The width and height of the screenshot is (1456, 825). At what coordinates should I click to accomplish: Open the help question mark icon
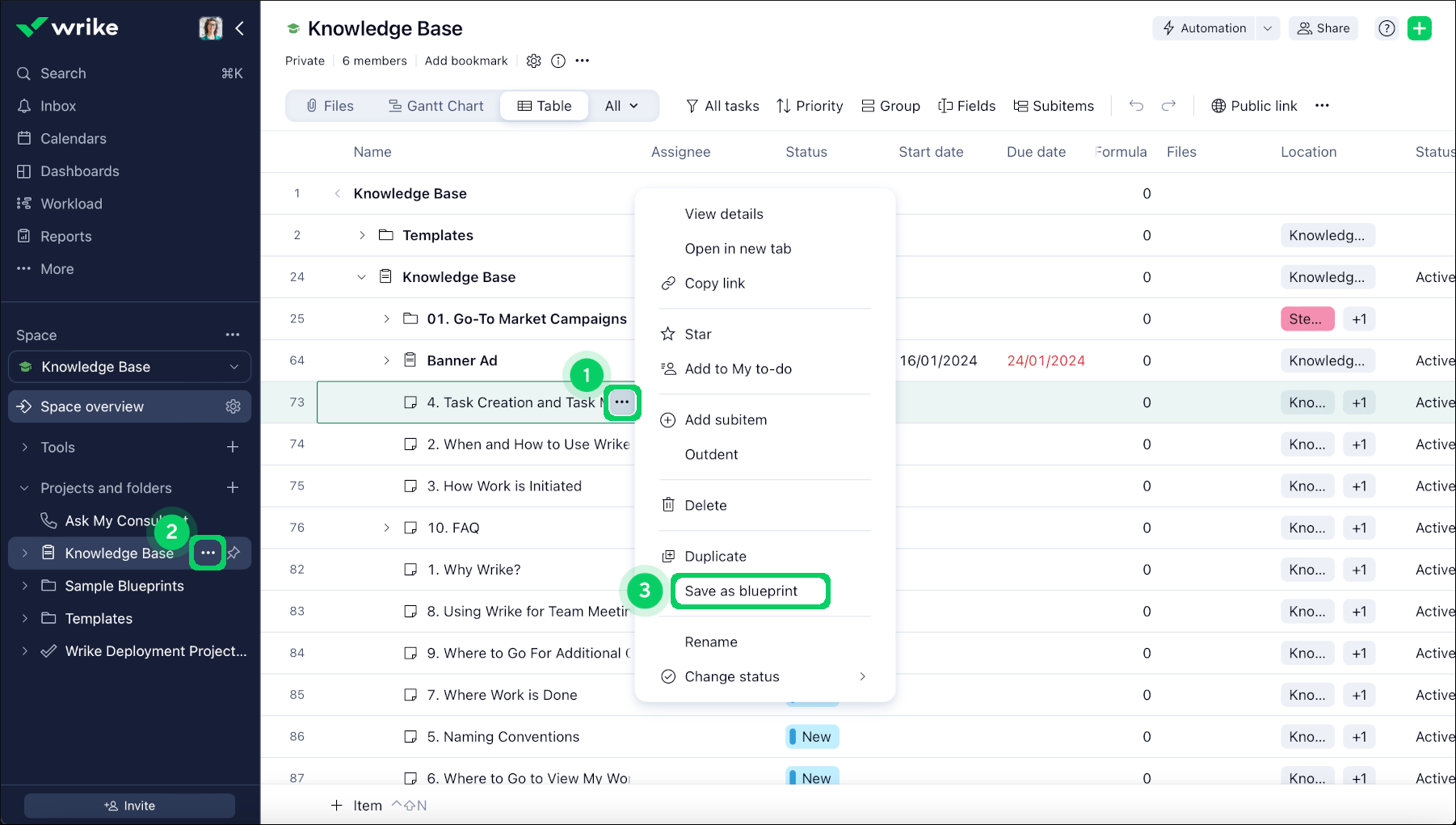tap(1387, 28)
